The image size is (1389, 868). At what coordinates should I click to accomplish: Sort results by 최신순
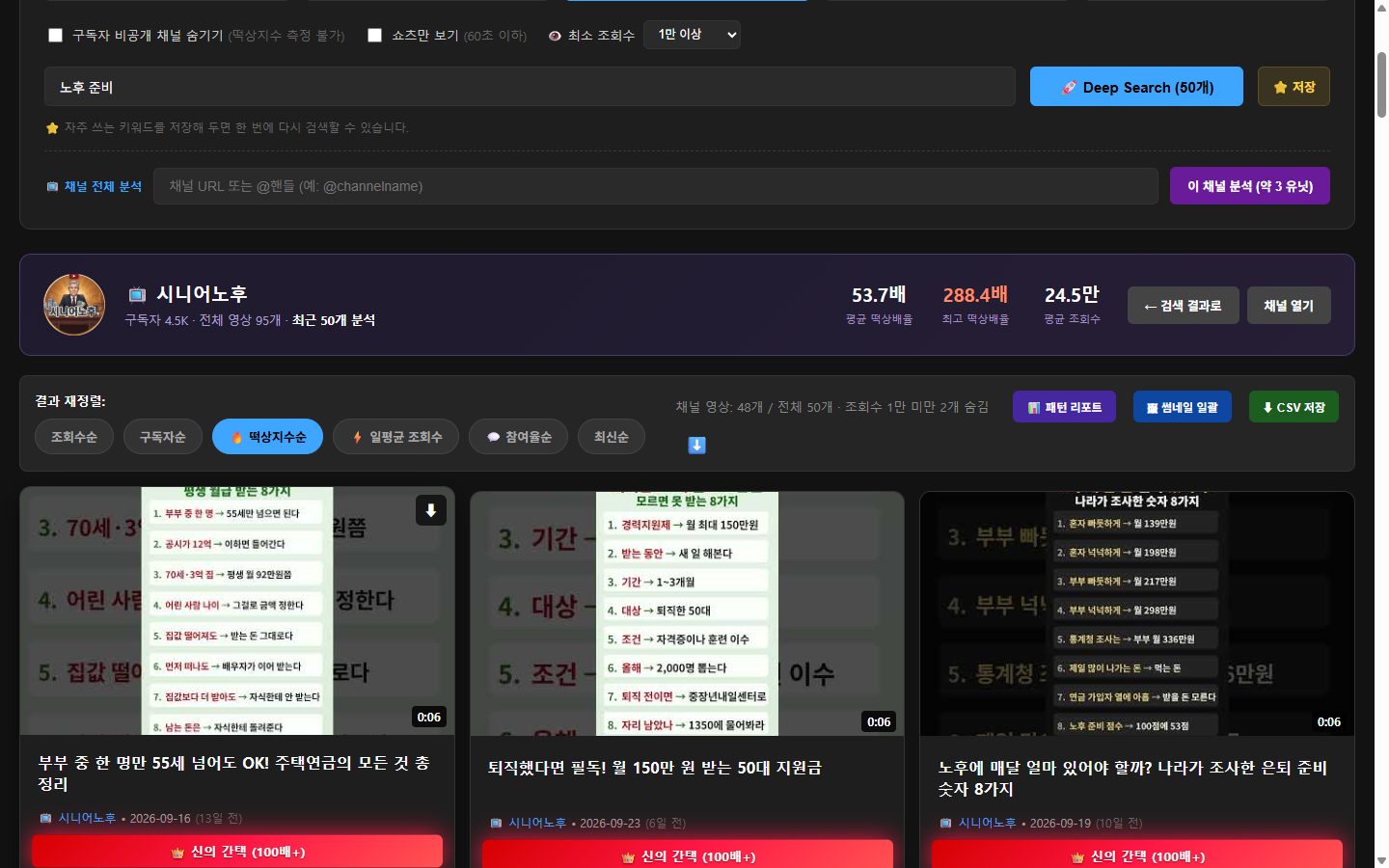612,437
